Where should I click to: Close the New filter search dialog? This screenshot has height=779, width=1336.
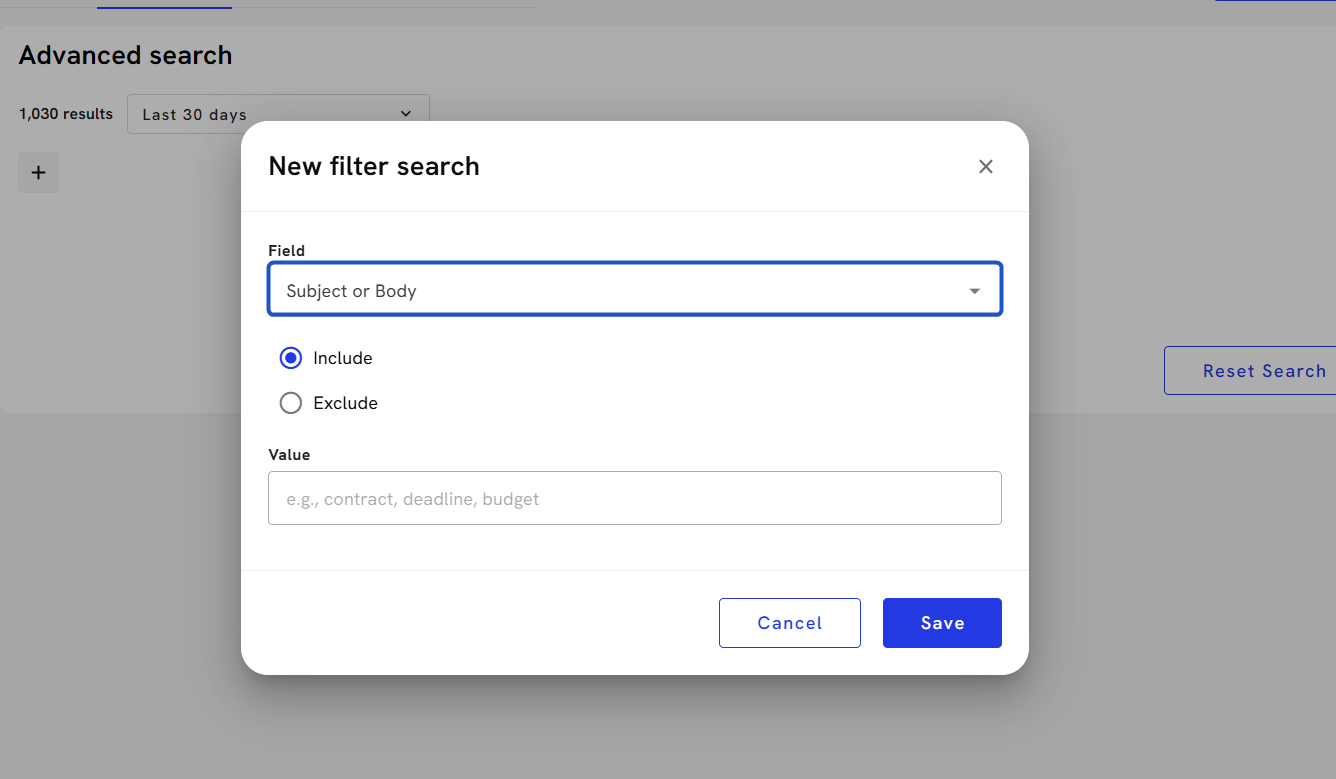[986, 167]
